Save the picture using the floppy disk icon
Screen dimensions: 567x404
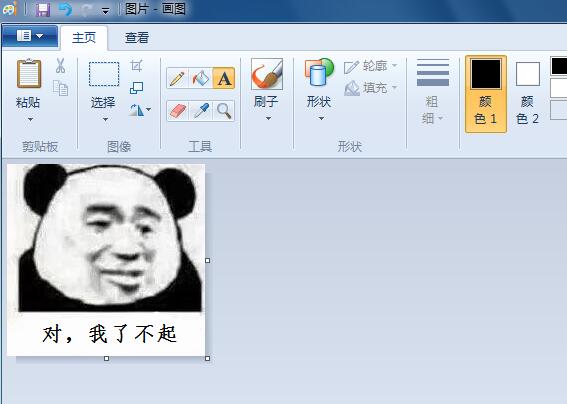coord(43,9)
